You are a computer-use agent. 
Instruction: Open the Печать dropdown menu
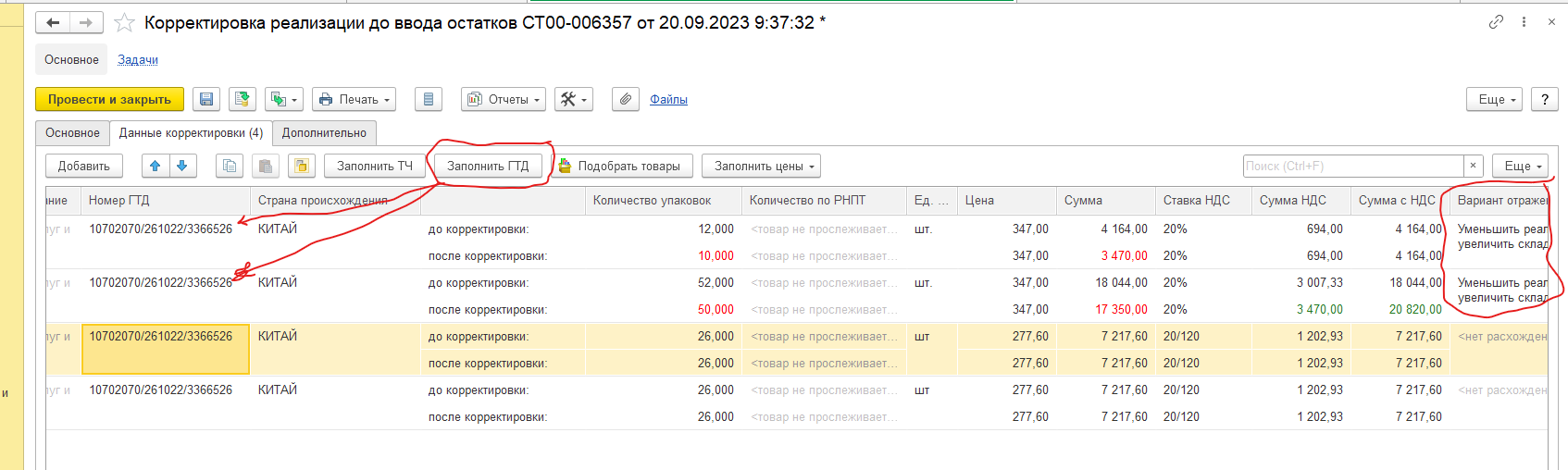coord(355,99)
